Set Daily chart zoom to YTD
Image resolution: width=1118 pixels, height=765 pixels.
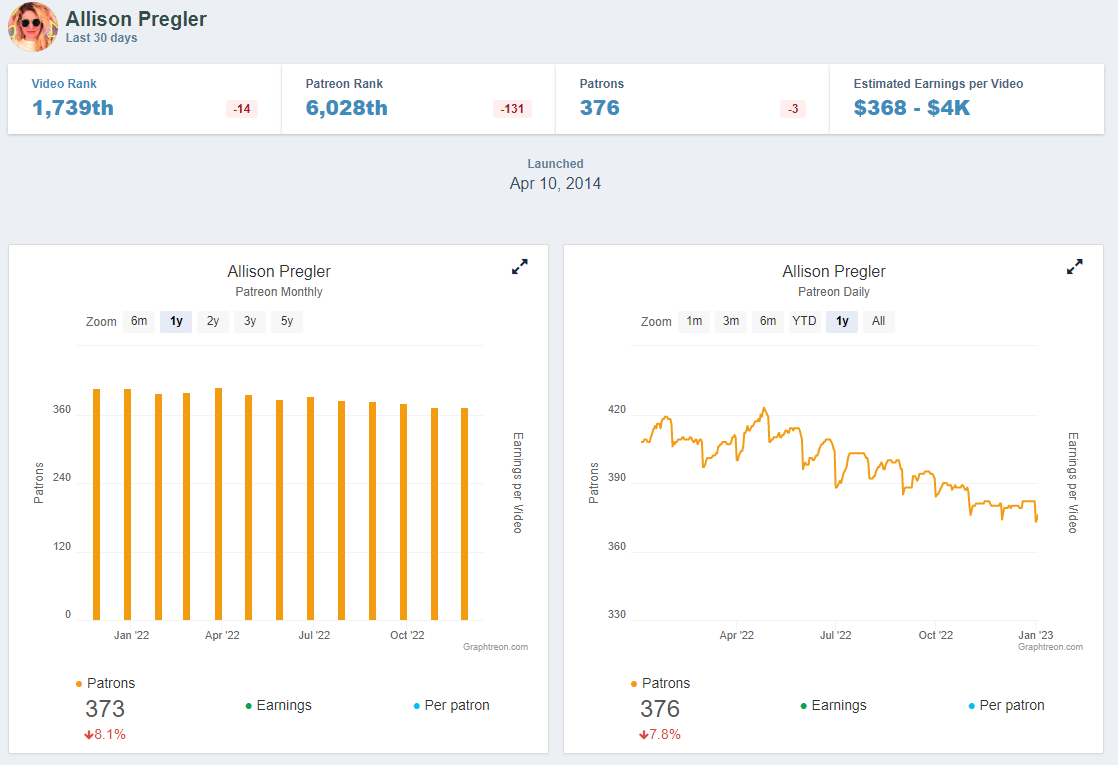(x=804, y=322)
